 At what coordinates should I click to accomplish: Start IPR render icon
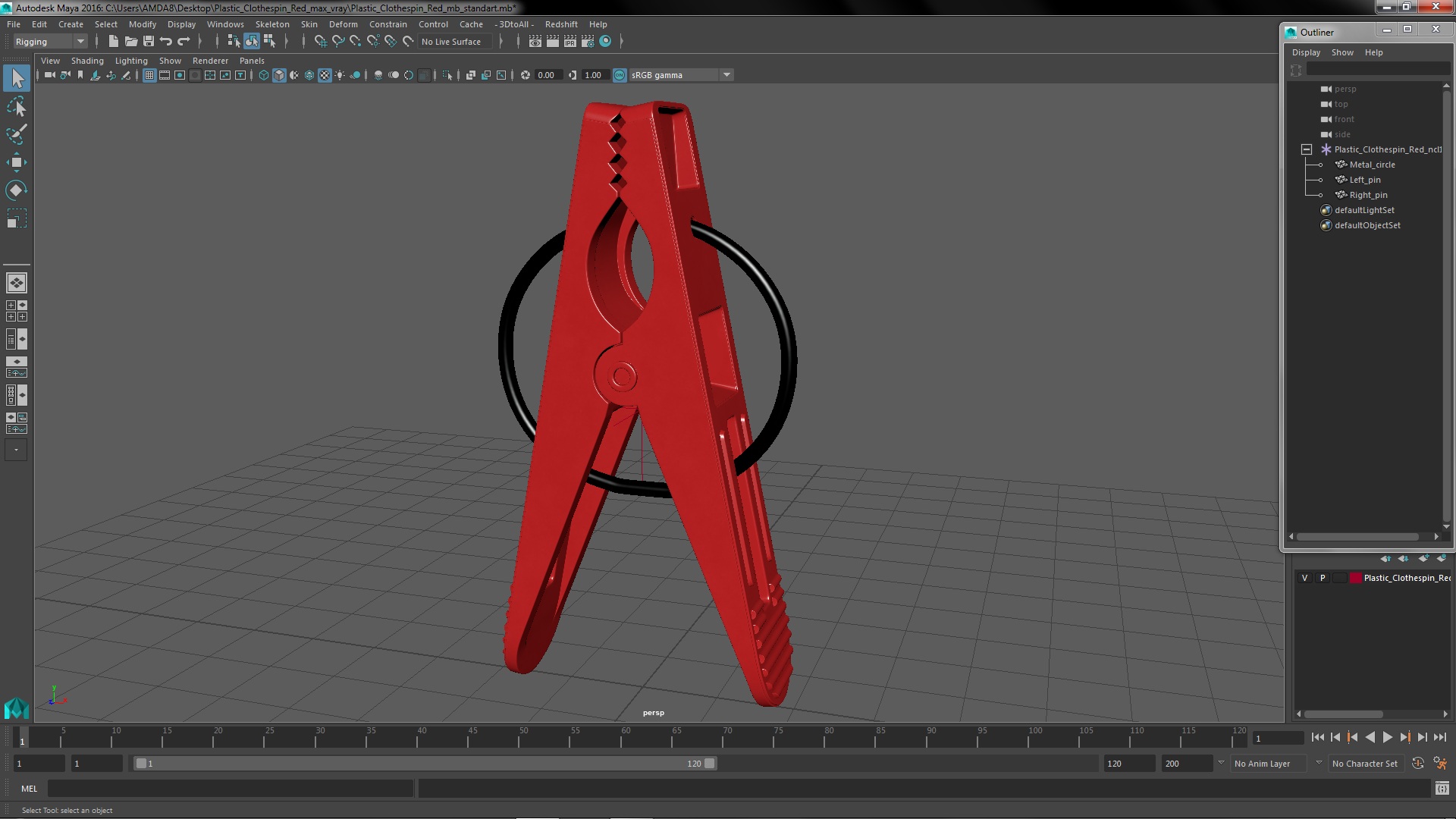tap(570, 42)
